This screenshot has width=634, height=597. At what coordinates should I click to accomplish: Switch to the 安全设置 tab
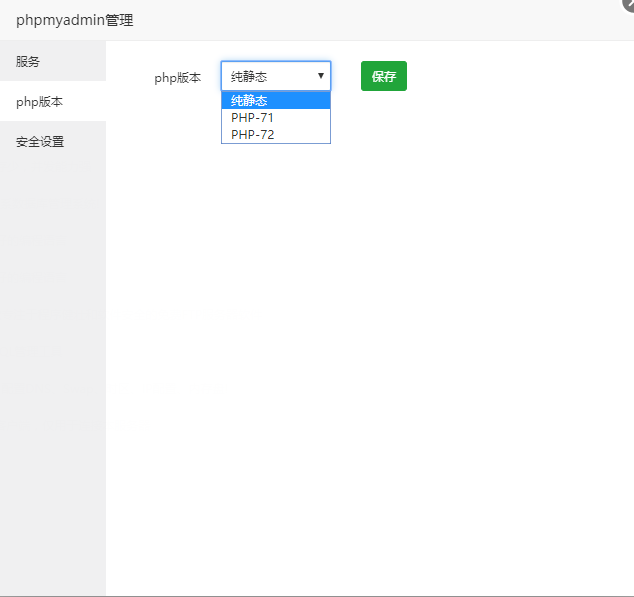tap(53, 142)
